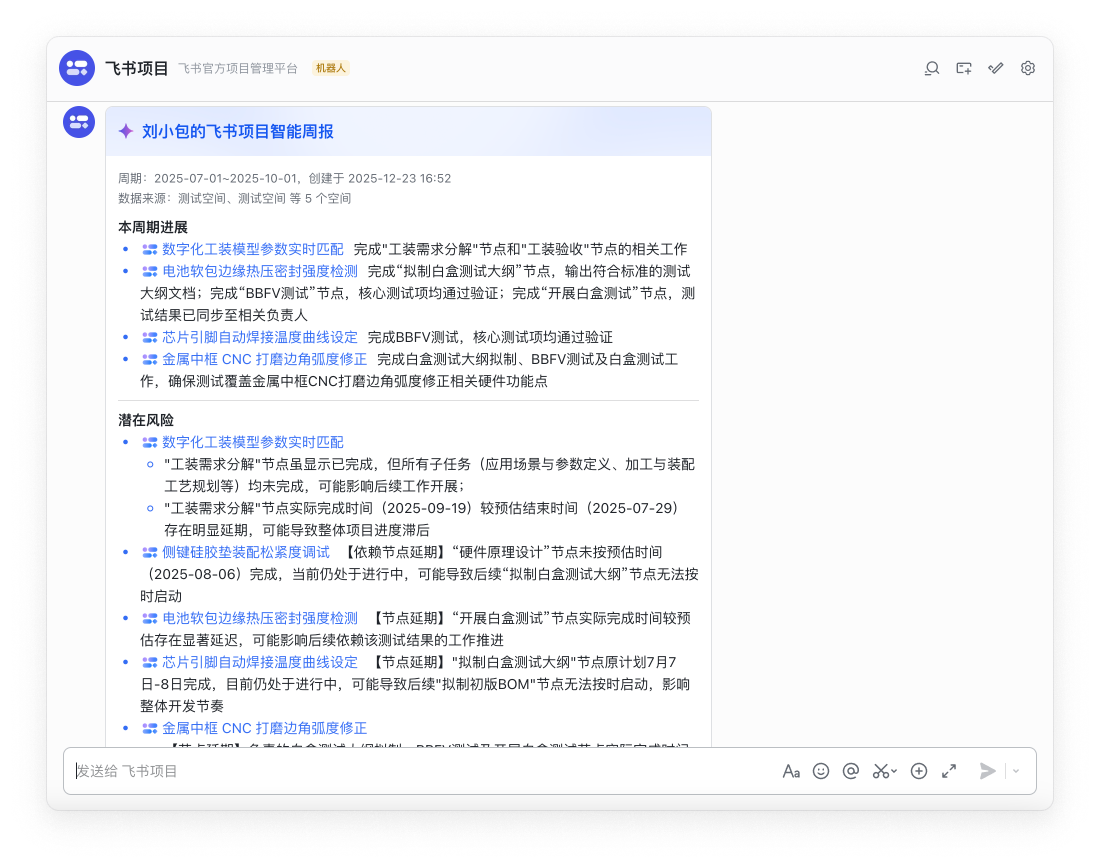
Task: Open 金属中框 CNC 打磨边角弧度修正 link under 潜在风险
Action: pos(264,728)
